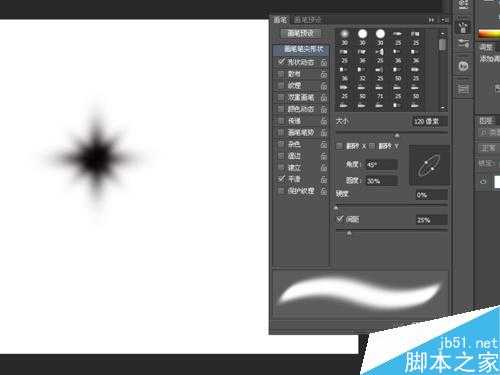Open the layer filter type dropdown
500x375 pixels.
[489, 133]
